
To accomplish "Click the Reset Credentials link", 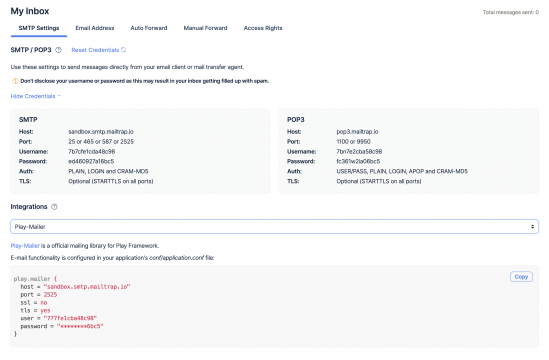I will click(x=95, y=50).
